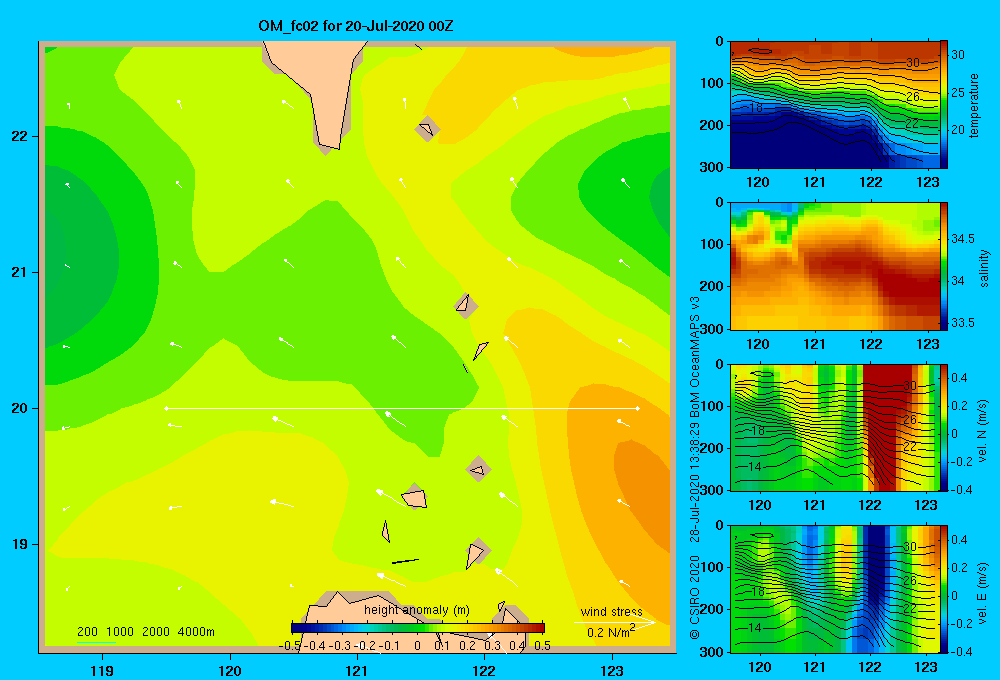This screenshot has width=1000, height=680.
Task: Click latitude tick label 19 on main map
Action: pyautogui.click(x=20, y=544)
